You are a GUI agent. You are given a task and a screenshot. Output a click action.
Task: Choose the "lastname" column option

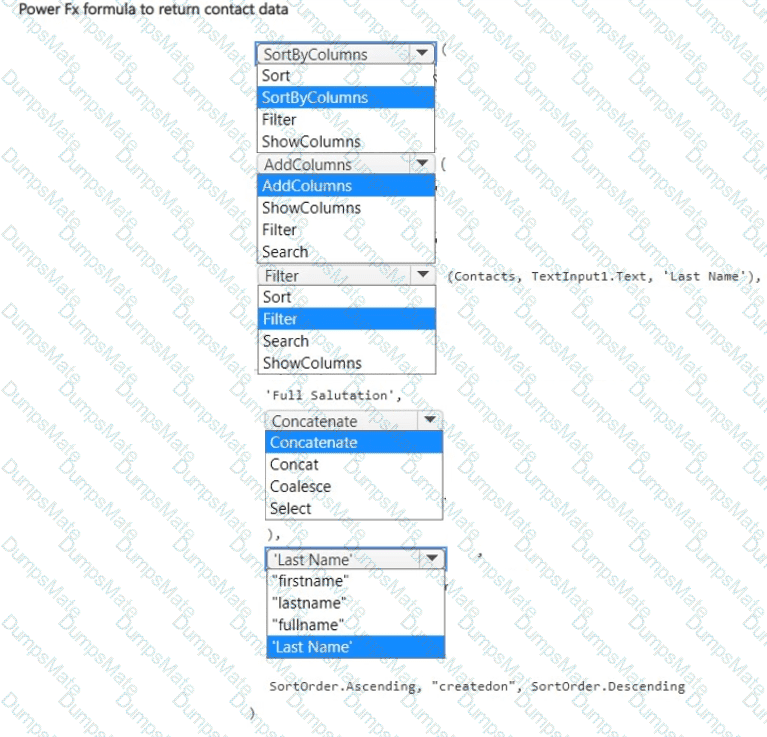(309, 603)
